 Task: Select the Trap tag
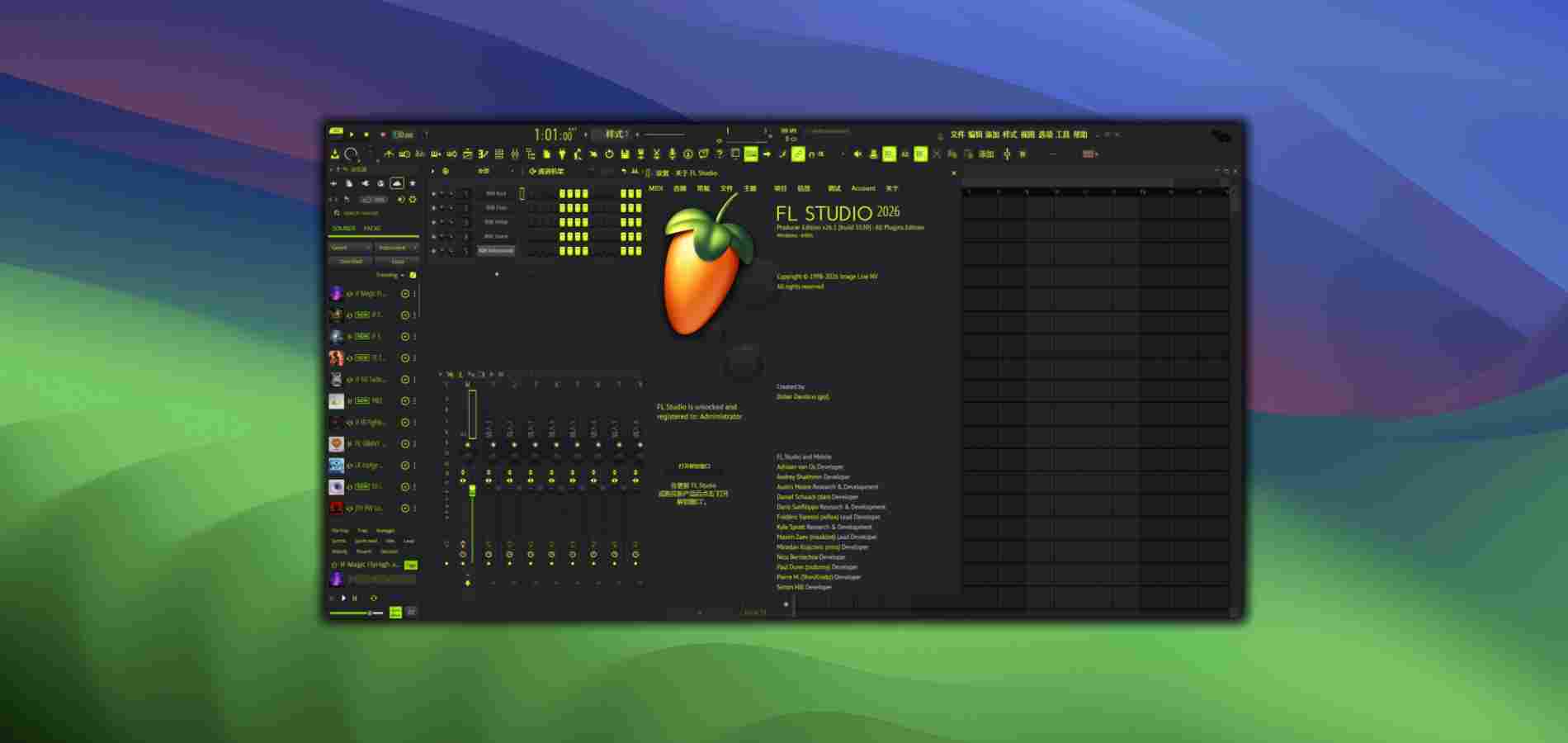362,531
